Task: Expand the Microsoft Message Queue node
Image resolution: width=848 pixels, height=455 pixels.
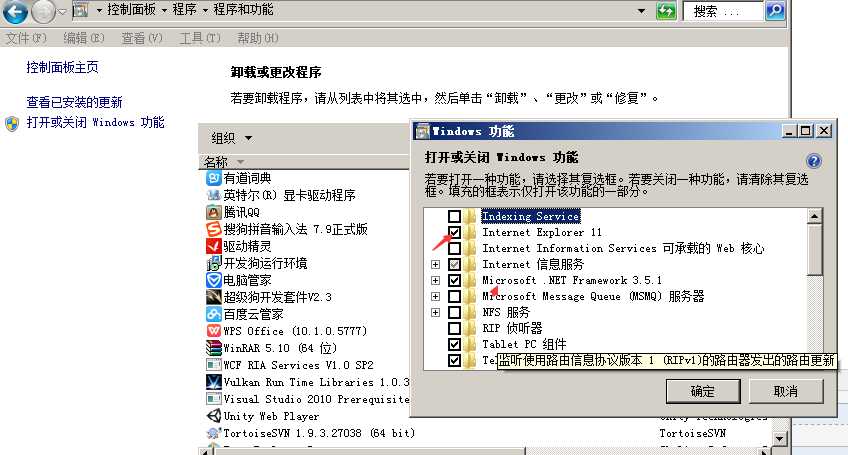Action: coord(435,296)
